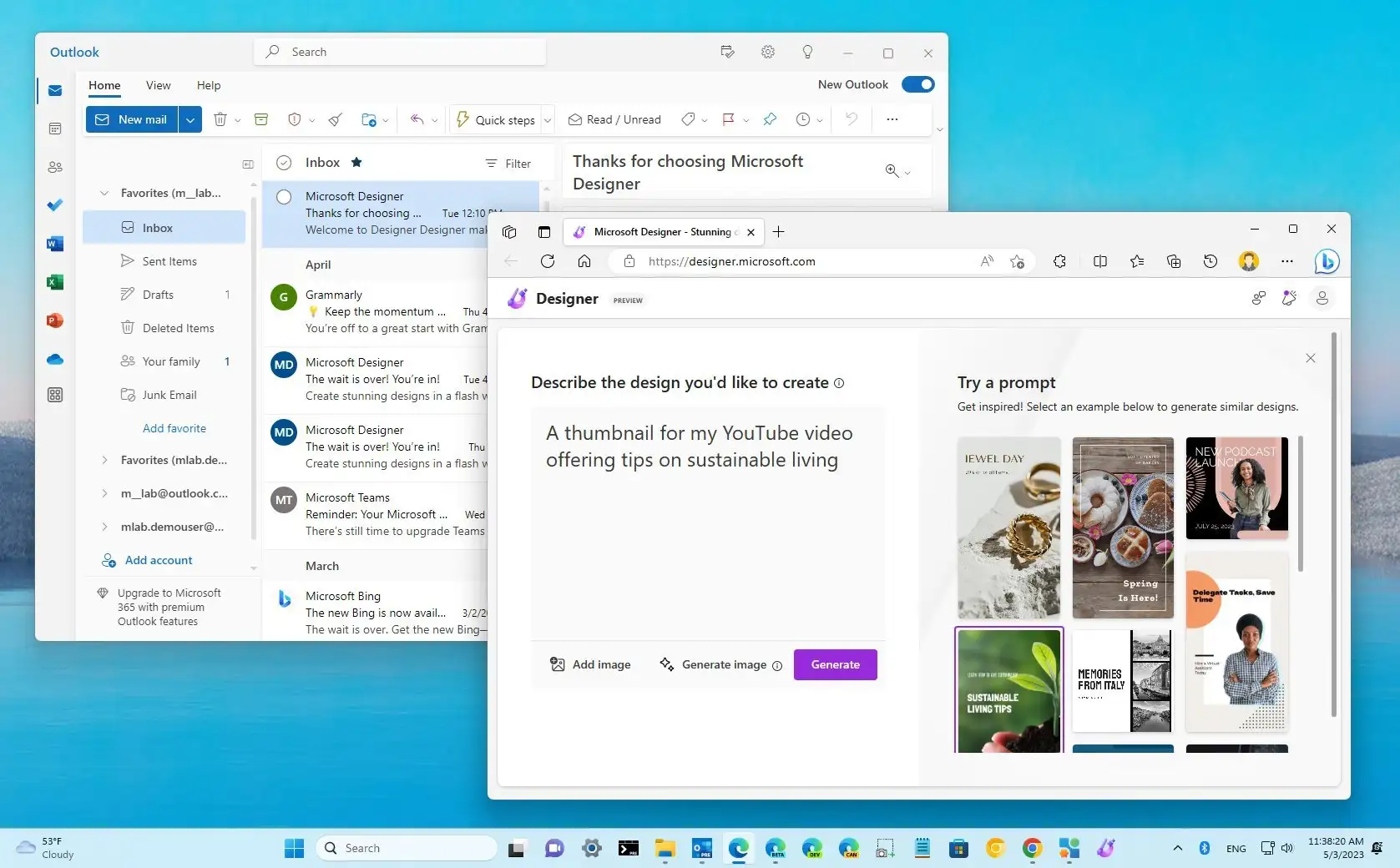Toggle Inbox favorite star
1400x868 pixels.
coord(356,162)
